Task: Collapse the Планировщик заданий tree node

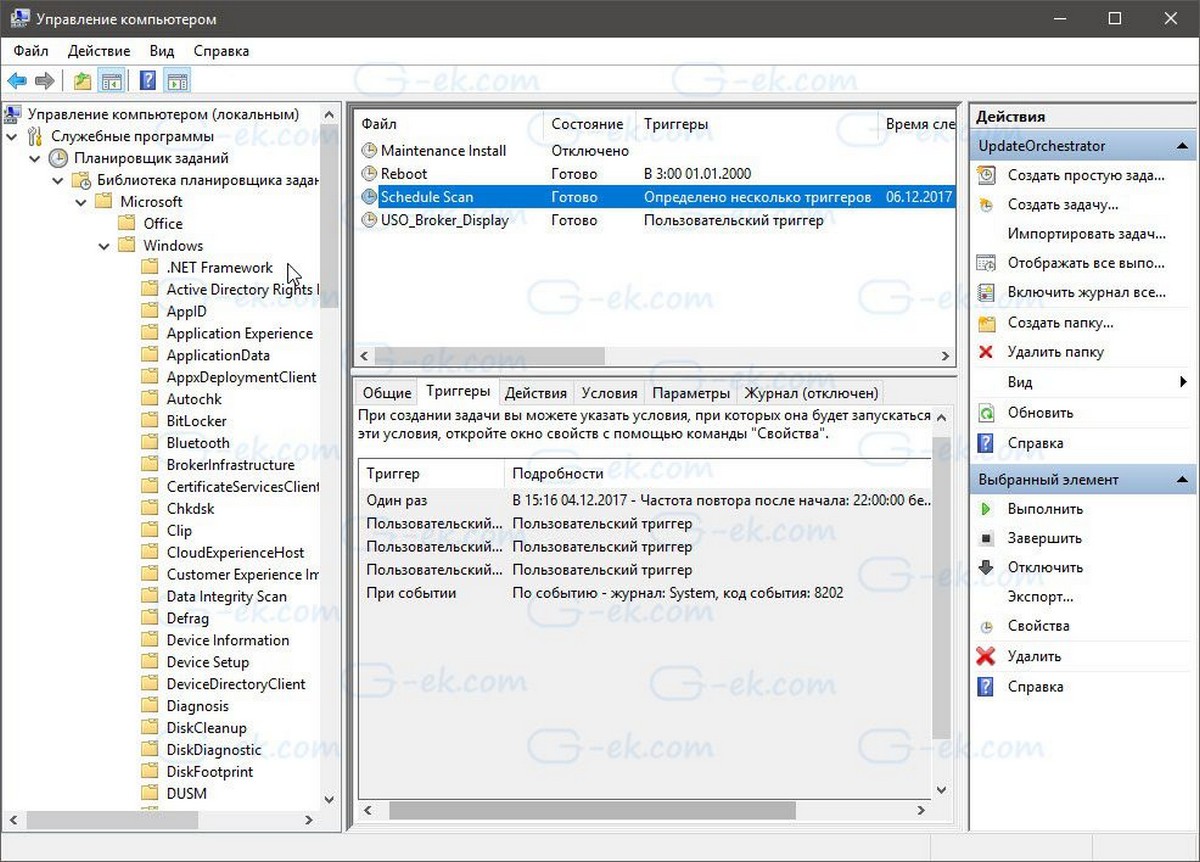Action: (35, 158)
